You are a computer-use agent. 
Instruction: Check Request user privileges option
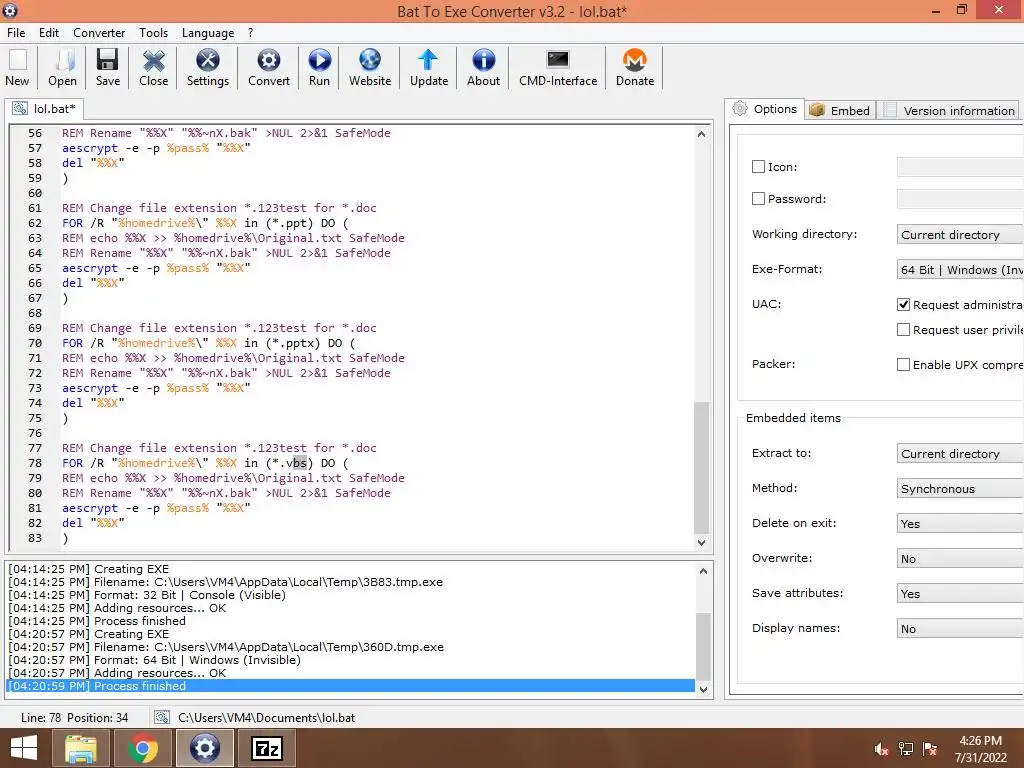[903, 330]
